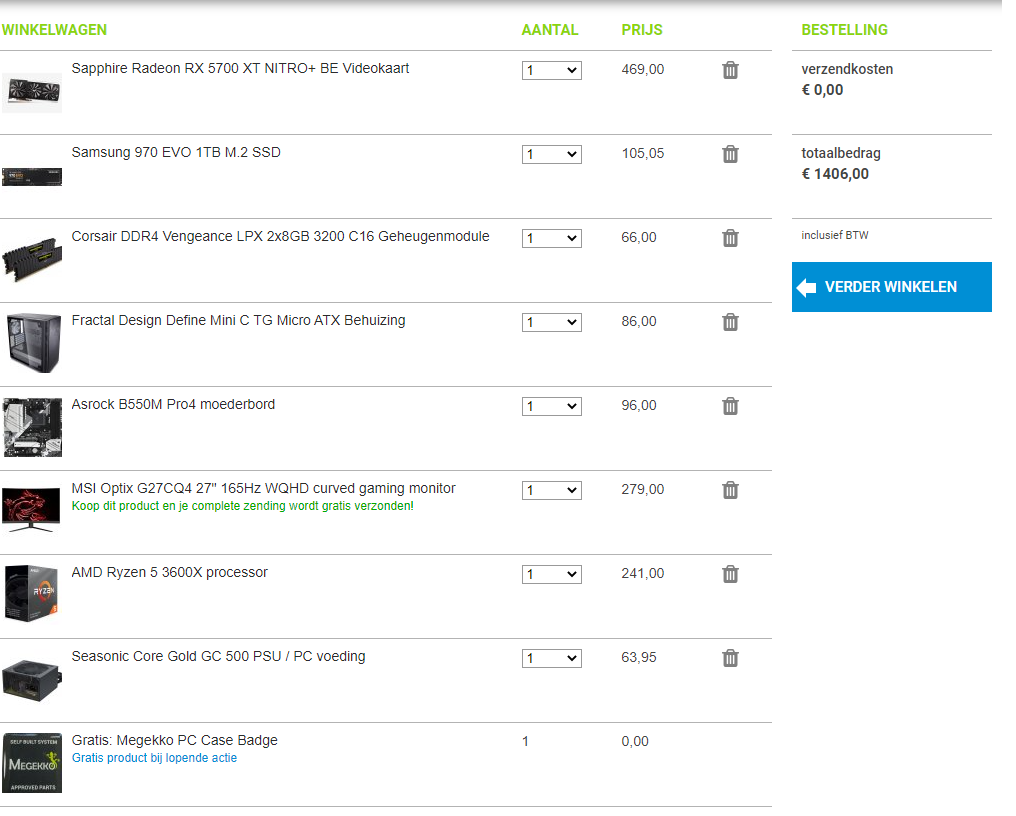The width and height of the screenshot is (1016, 816).
Task: Delete the Sapphire Radeon RX 5700 XT item
Action: 730,70
